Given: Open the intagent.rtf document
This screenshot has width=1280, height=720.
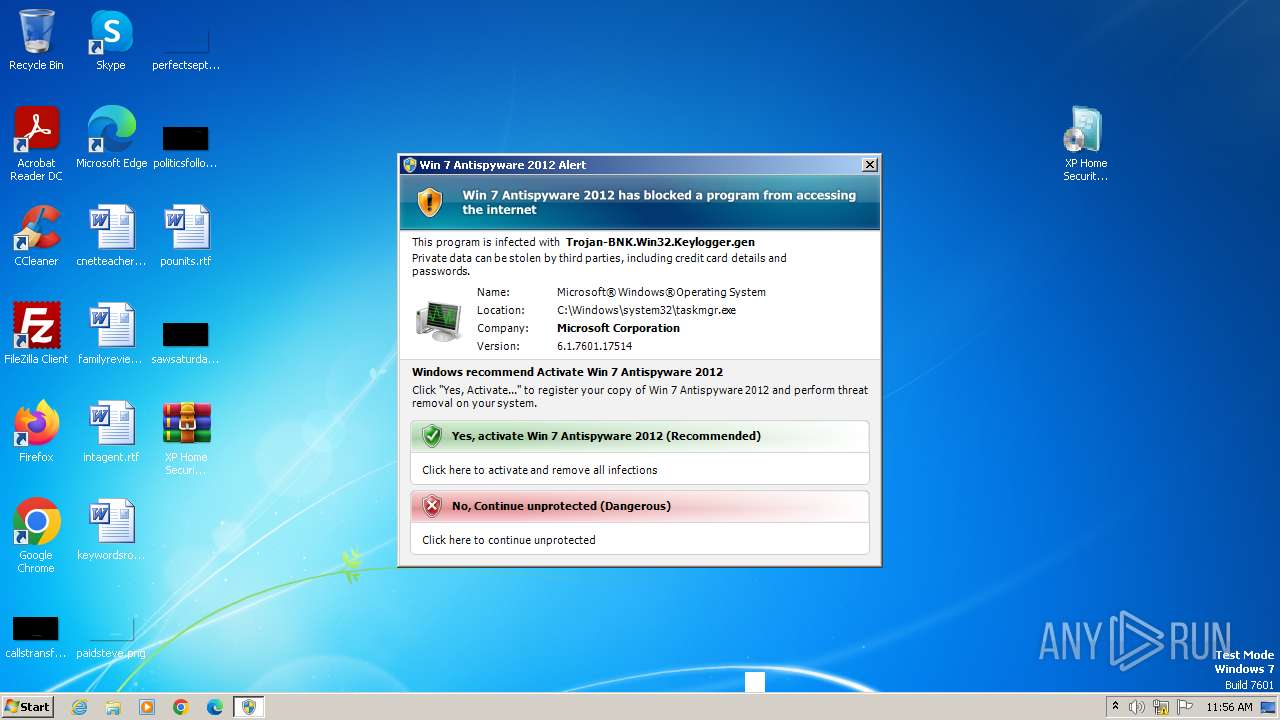Looking at the screenshot, I should [x=111, y=432].
